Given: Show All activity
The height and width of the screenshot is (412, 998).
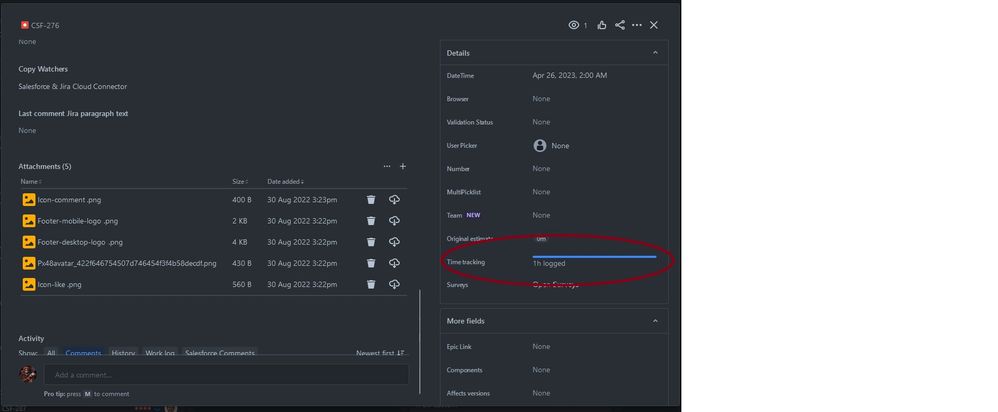Looking at the screenshot, I should (x=51, y=353).
